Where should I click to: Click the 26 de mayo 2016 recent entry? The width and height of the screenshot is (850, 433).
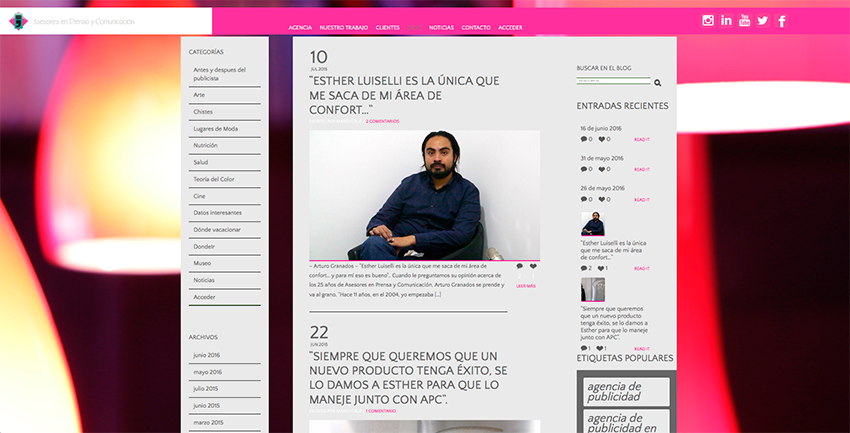coord(602,188)
